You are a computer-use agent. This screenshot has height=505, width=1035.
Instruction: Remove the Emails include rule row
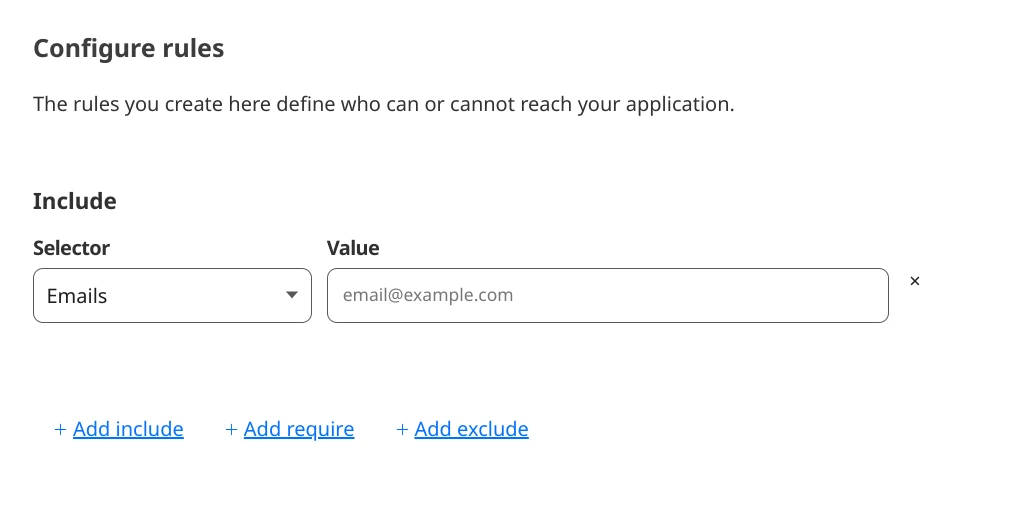pos(915,282)
